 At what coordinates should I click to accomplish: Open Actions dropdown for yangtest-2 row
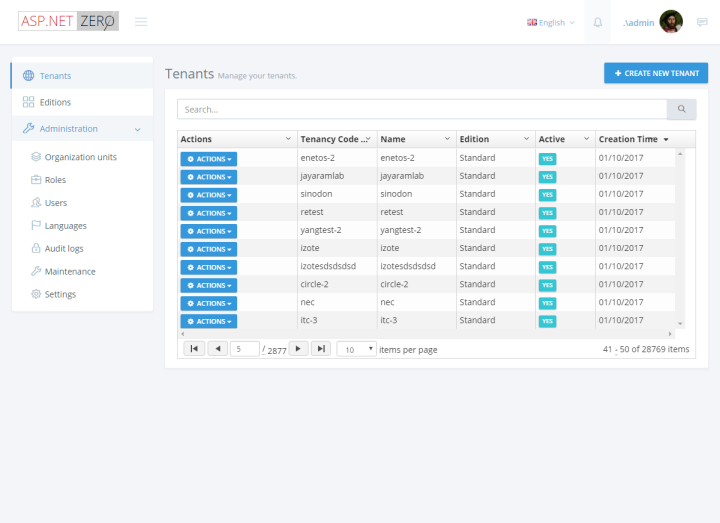click(209, 231)
